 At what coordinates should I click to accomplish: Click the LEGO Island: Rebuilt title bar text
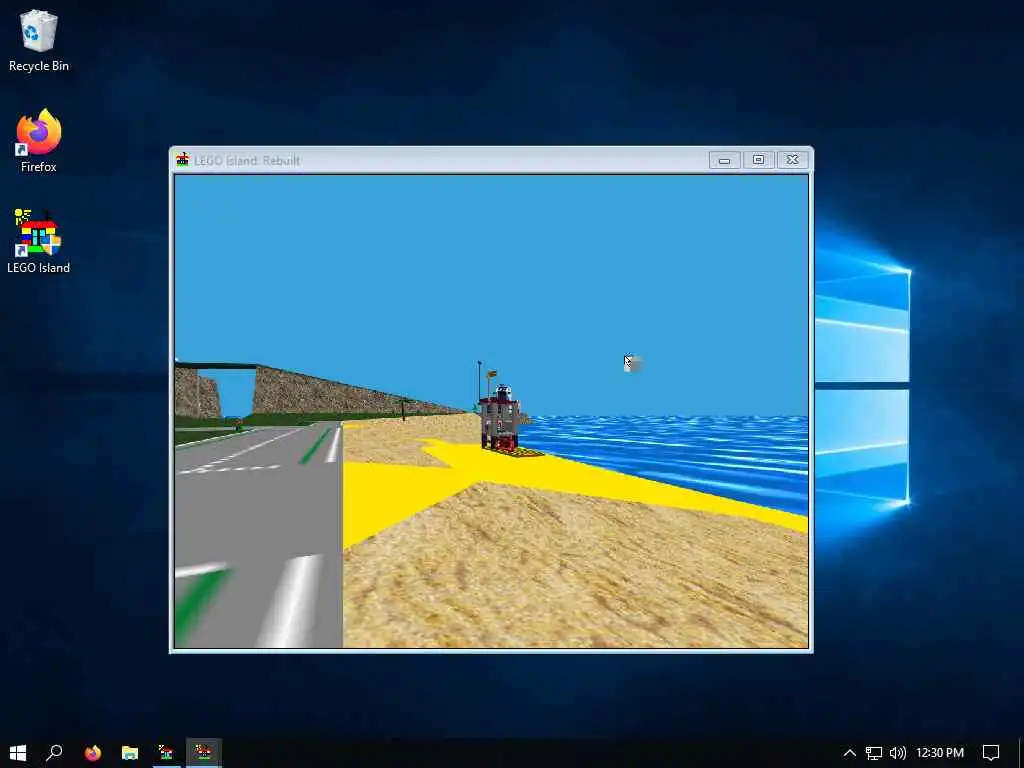(x=247, y=161)
